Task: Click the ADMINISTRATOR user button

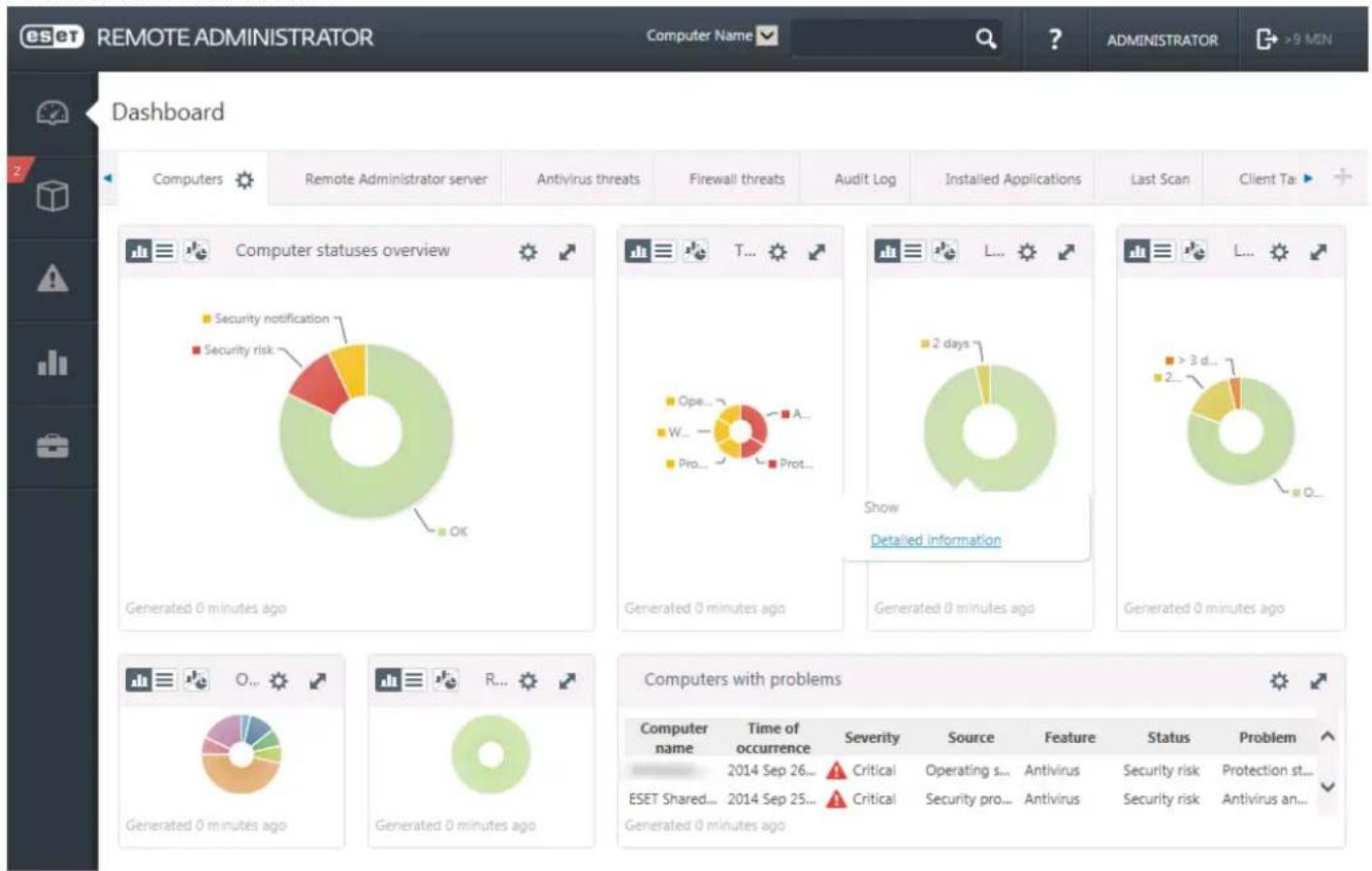Action: pos(1163,40)
